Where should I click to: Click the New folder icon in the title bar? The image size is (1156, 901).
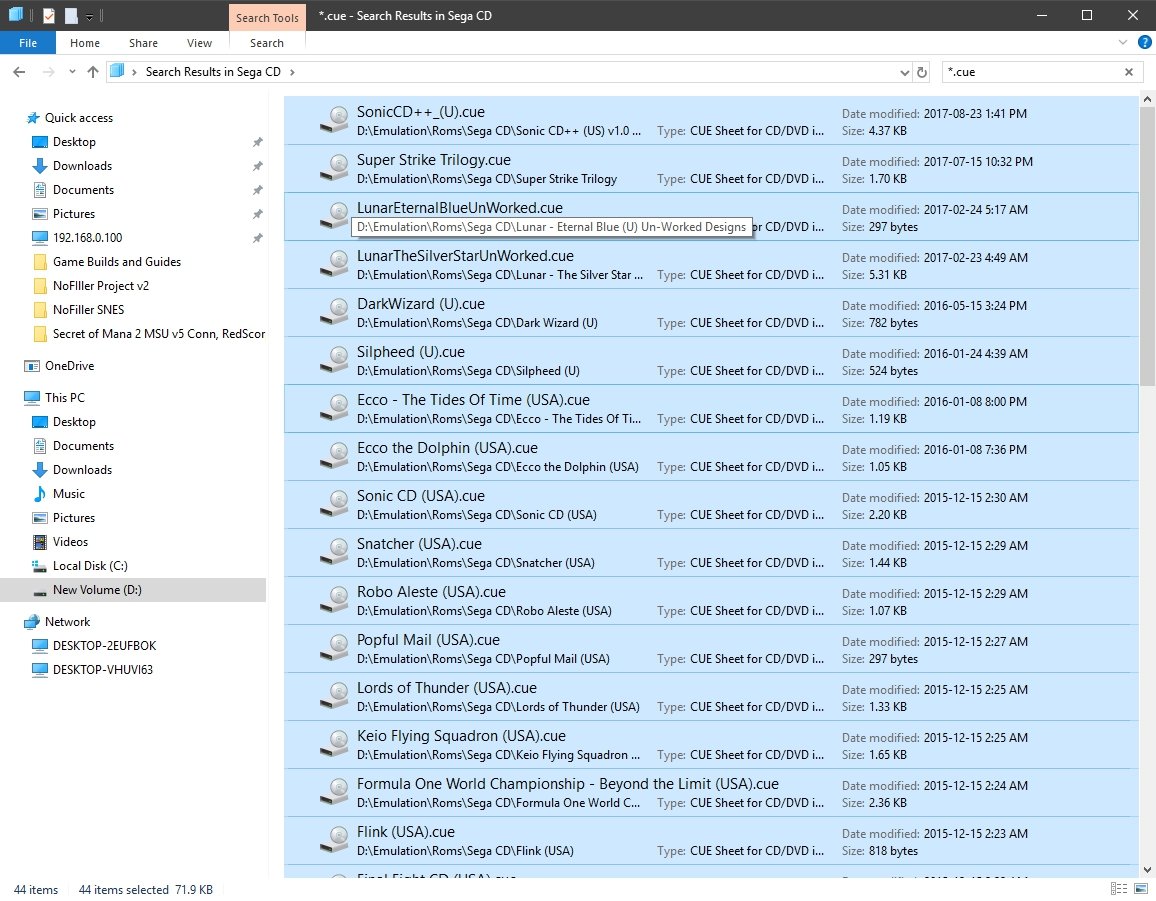[71, 15]
